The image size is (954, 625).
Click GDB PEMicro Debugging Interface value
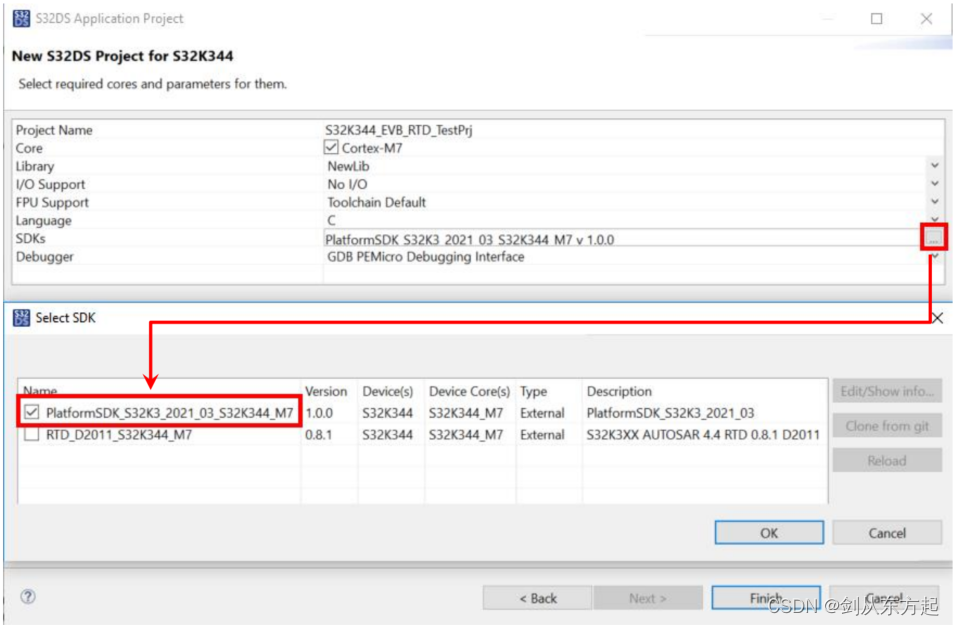pyautogui.click(x=425, y=257)
